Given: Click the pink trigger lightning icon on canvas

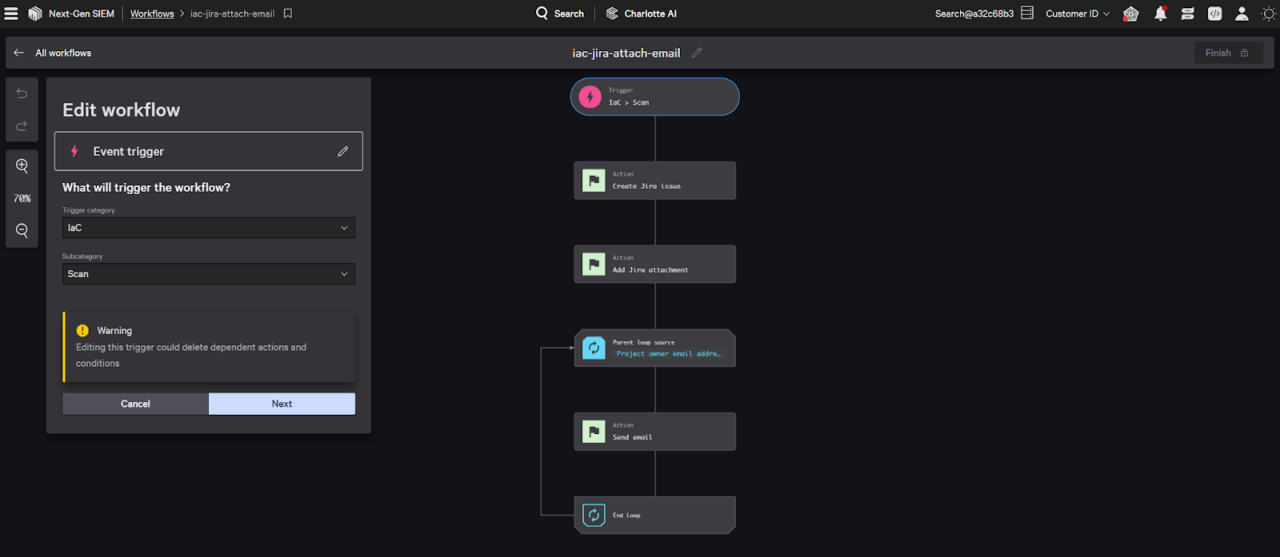Looking at the screenshot, I should click(590, 97).
